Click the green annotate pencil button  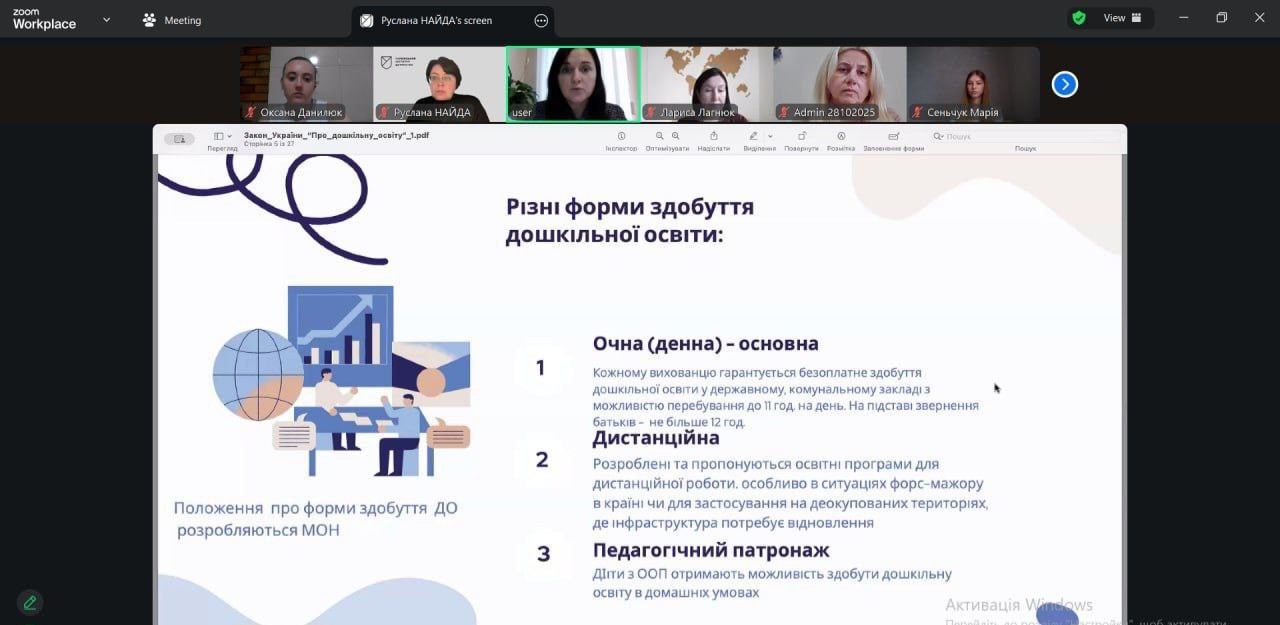coord(30,602)
